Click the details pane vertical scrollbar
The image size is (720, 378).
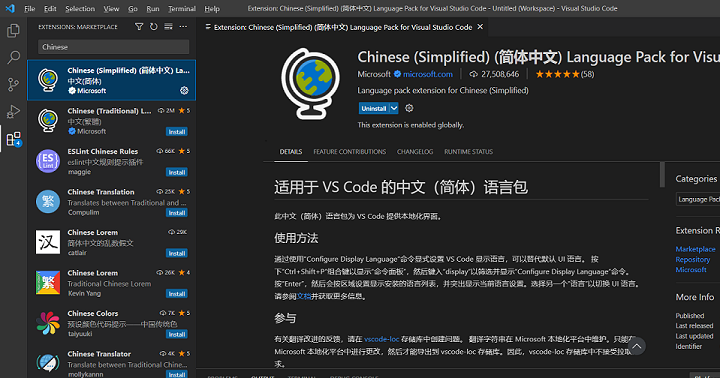point(662,175)
